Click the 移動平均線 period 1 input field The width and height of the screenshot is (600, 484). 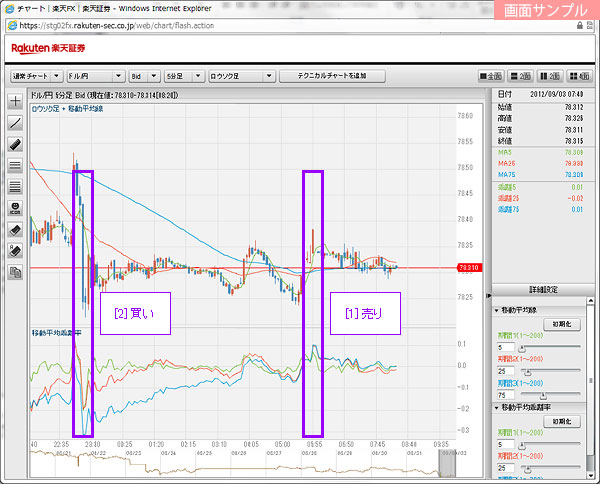tap(508, 348)
